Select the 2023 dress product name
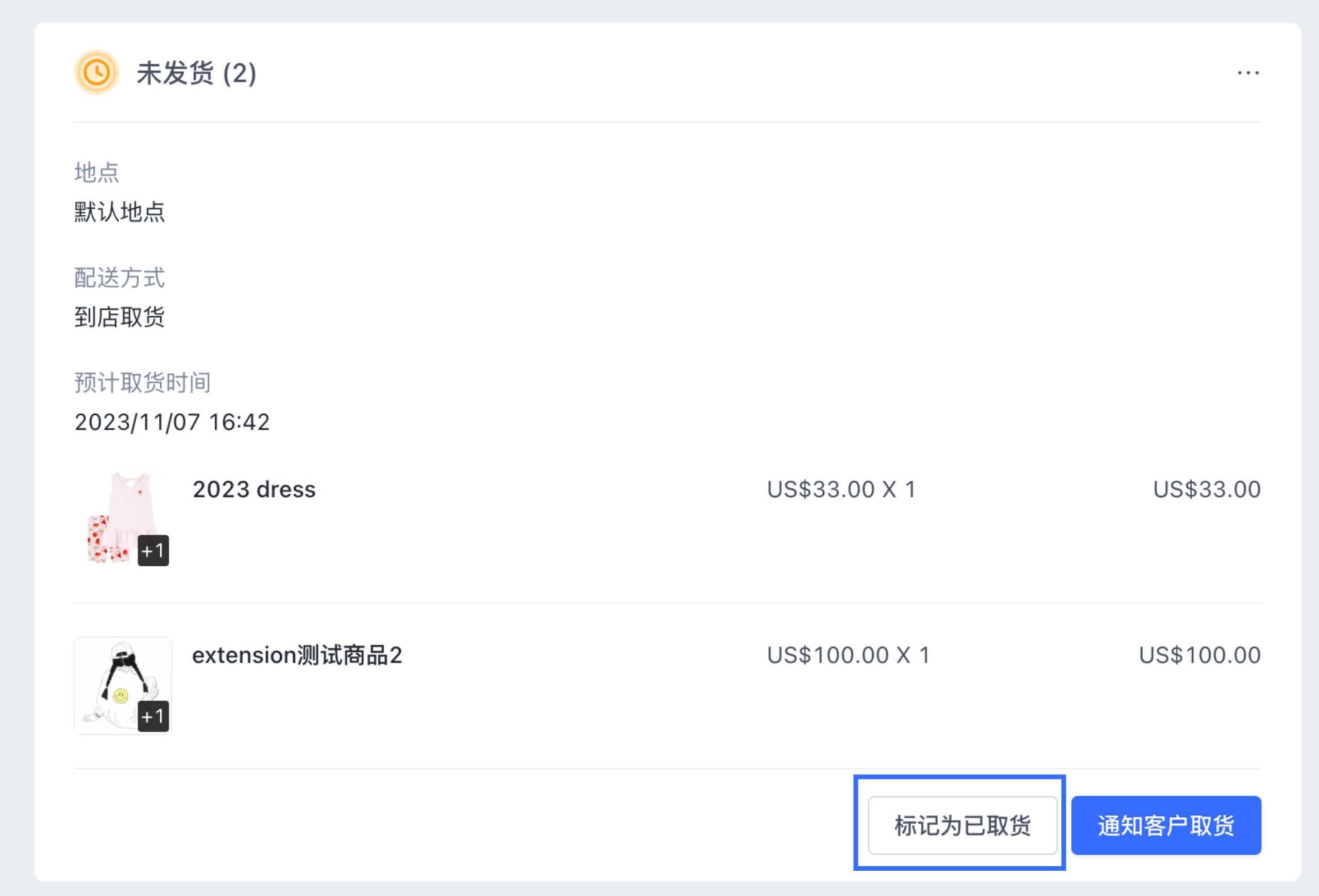Viewport: 1319px width, 896px height. 253,489
